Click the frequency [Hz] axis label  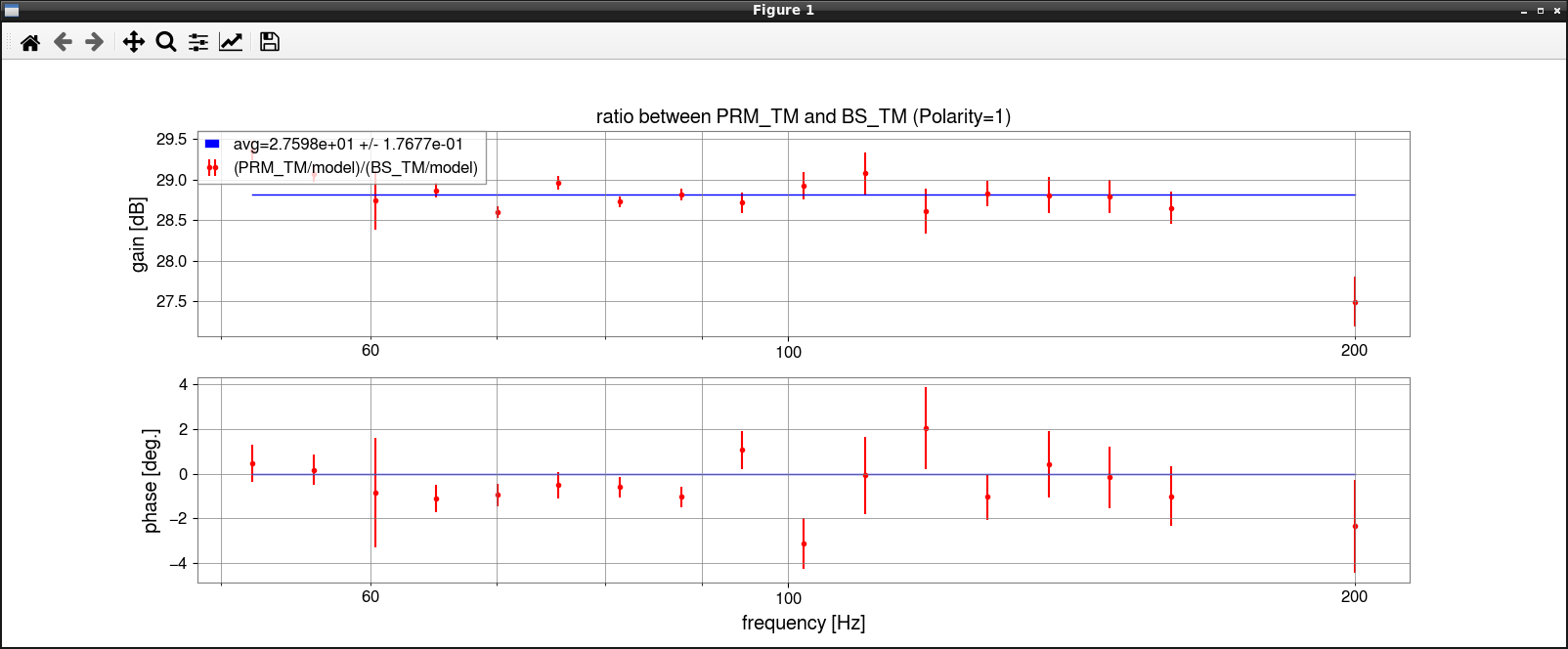click(x=804, y=623)
